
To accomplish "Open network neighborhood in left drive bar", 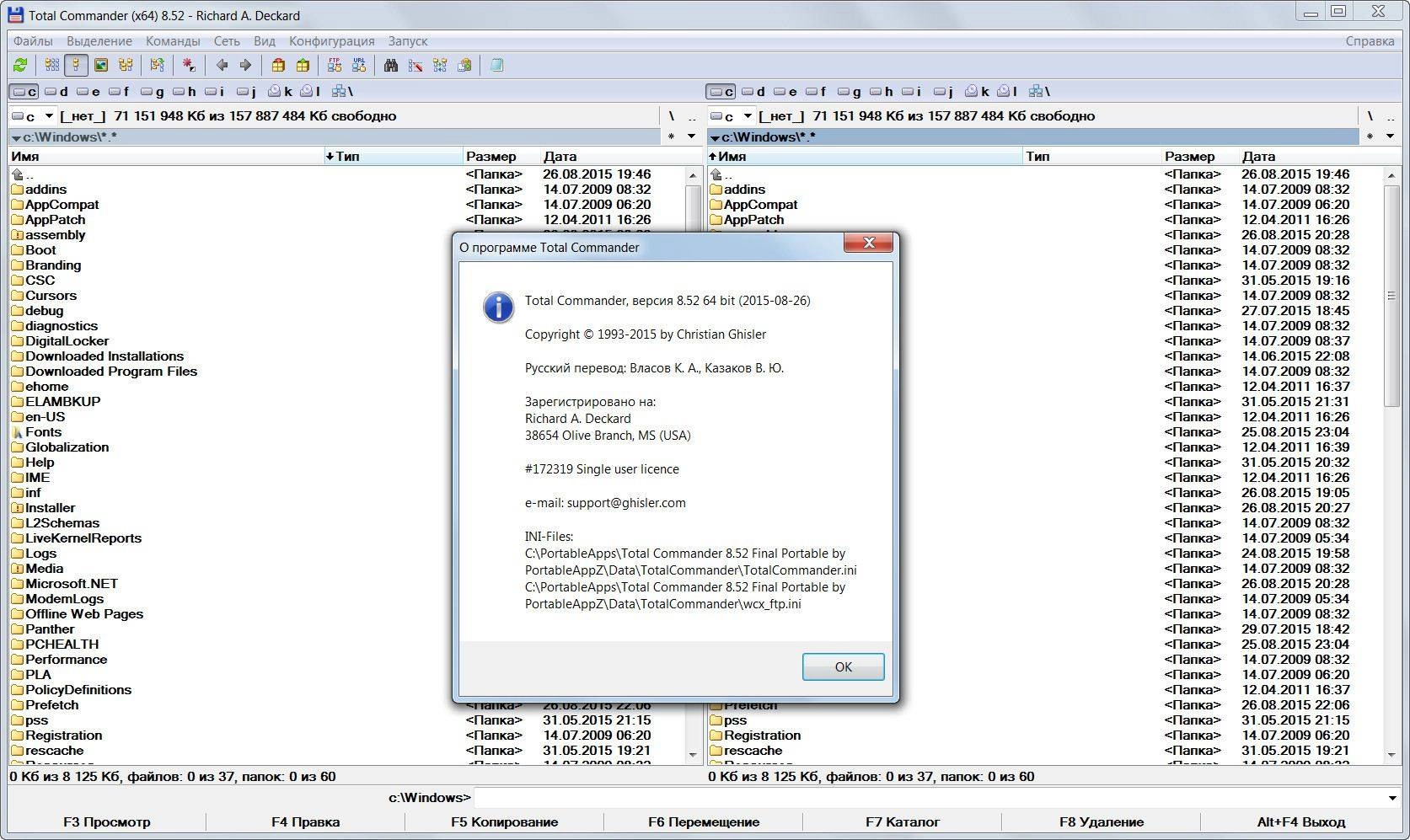I will click(343, 91).
